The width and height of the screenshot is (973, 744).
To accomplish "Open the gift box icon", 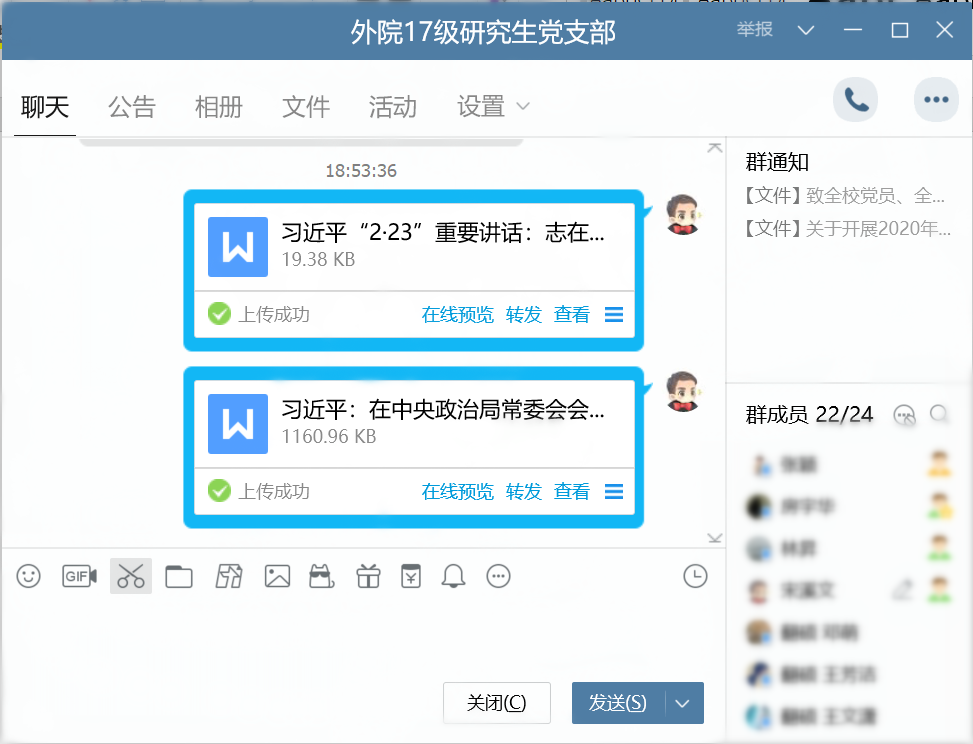I will [369, 576].
